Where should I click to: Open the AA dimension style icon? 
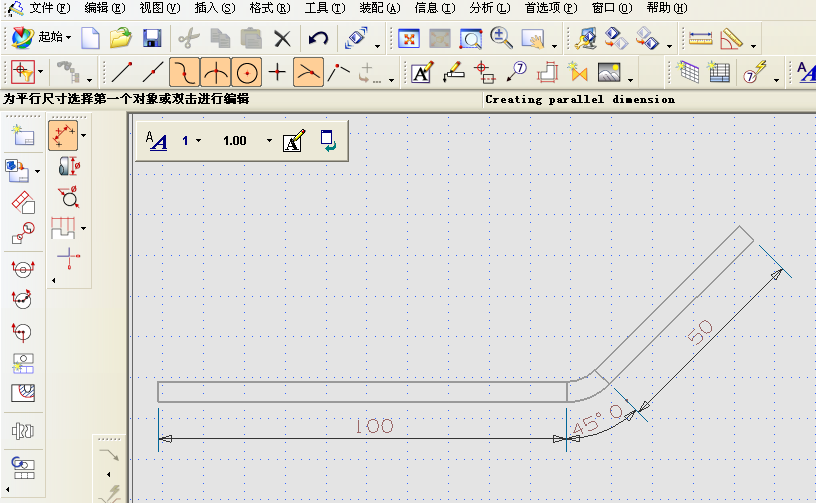(156, 141)
